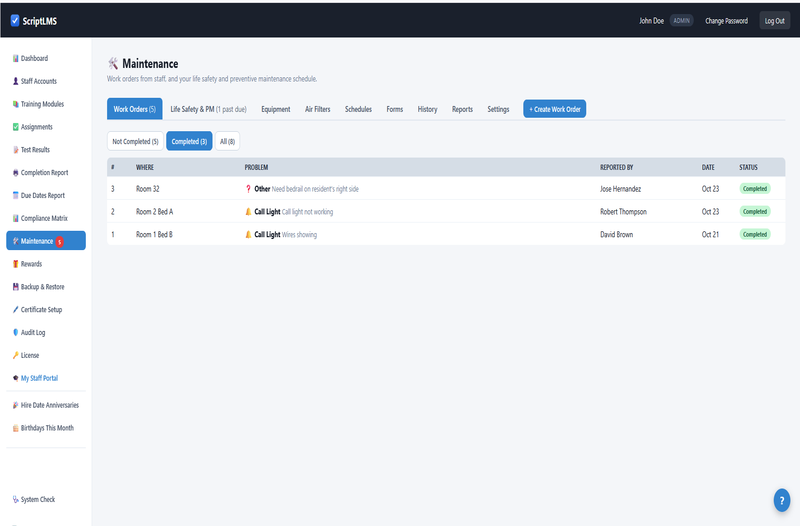This screenshot has height=526, width=800.
Task: Click the Completion Report icon
Action: (15, 172)
